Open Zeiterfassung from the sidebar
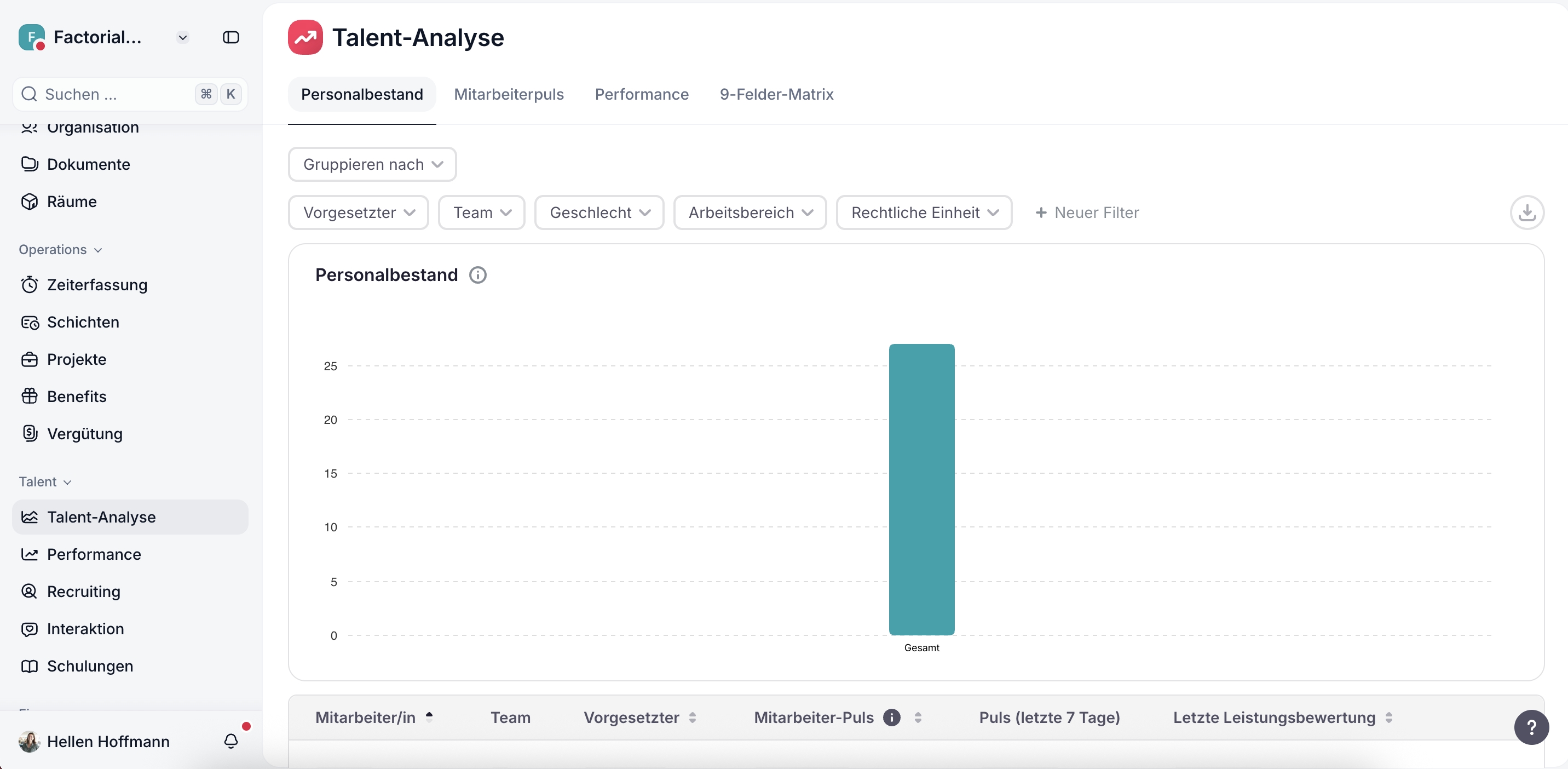1568x769 pixels. pyautogui.click(x=97, y=285)
